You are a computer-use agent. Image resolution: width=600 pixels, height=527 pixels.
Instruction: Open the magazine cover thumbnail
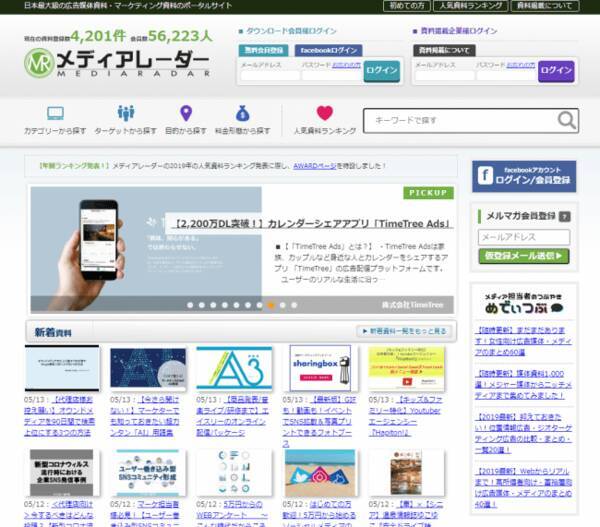pyautogui.click(x=406, y=473)
